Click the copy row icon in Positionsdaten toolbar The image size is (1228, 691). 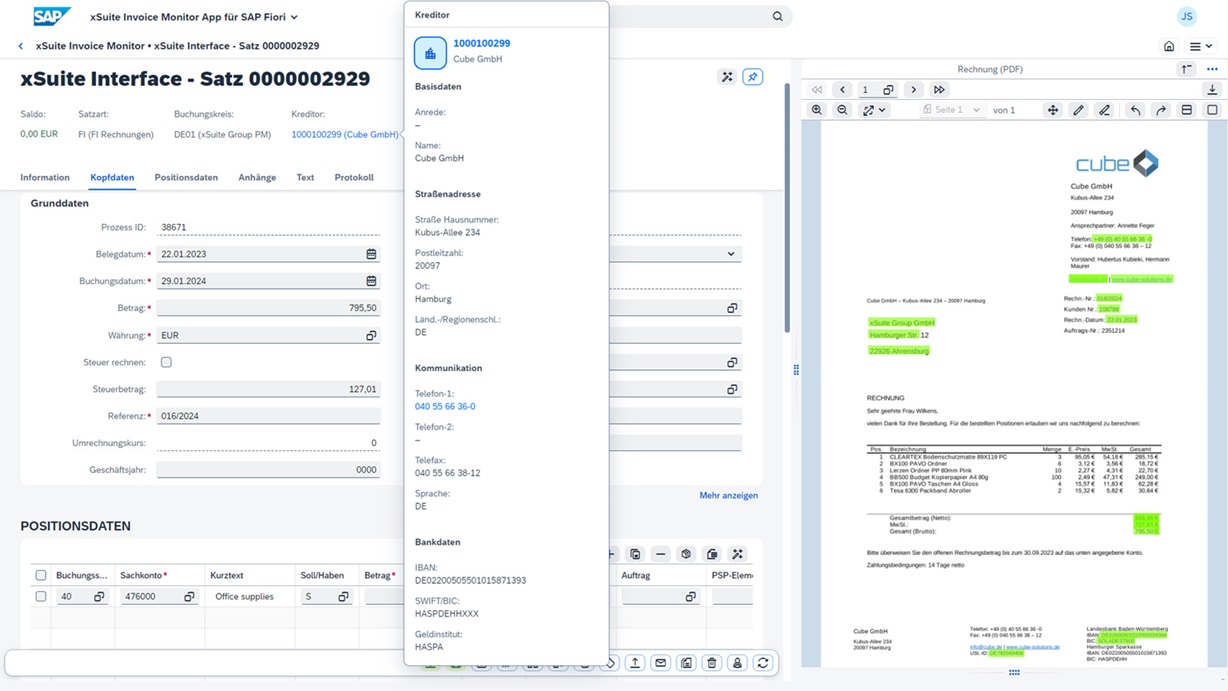(x=635, y=554)
